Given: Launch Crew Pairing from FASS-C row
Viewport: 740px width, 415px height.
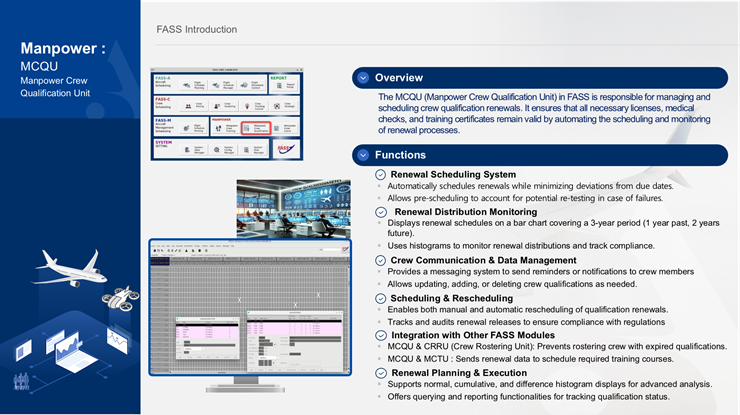Looking at the screenshot, I should point(194,106).
